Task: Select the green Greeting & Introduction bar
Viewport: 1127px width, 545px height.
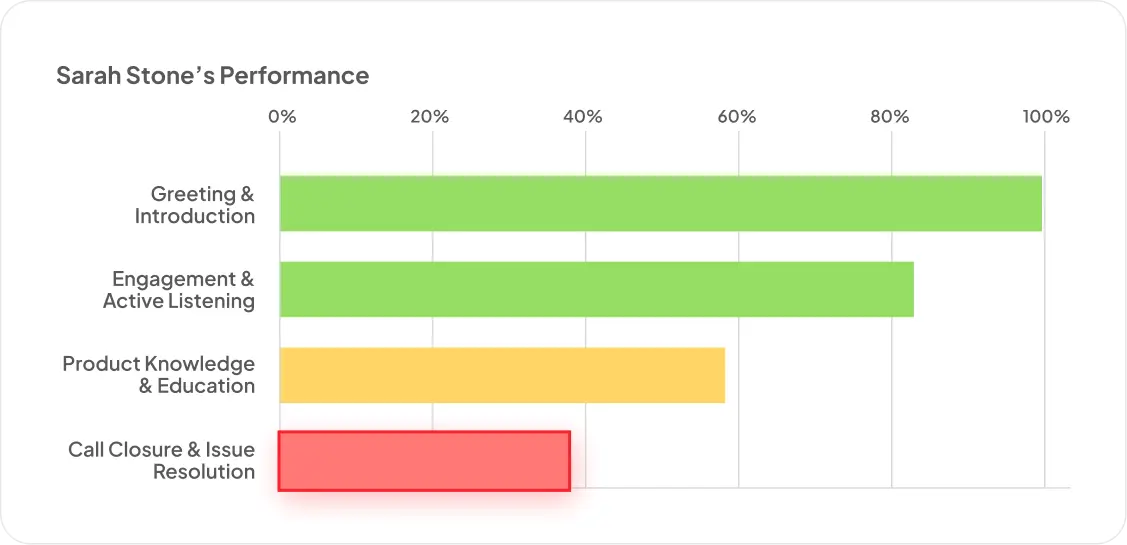Action: click(660, 203)
